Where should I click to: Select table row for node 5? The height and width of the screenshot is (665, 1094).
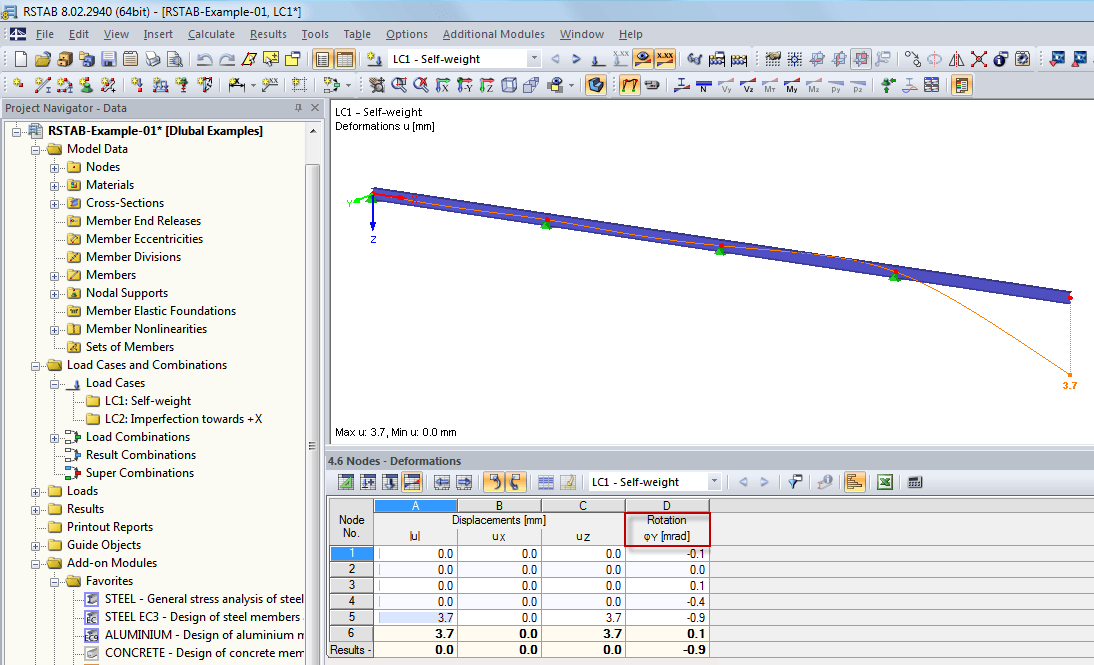[351, 618]
